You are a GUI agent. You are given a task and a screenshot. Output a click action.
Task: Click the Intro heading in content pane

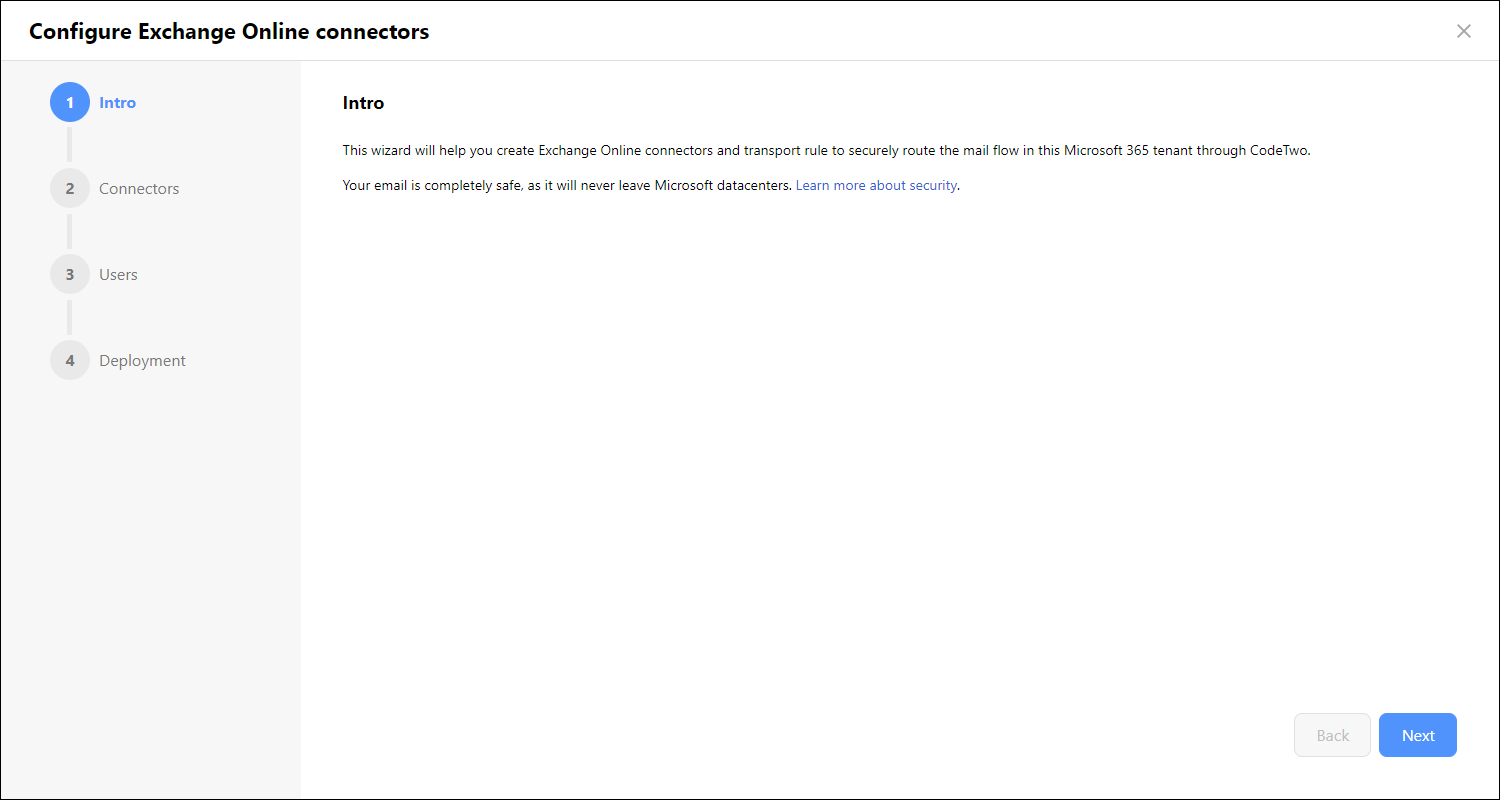tap(363, 102)
